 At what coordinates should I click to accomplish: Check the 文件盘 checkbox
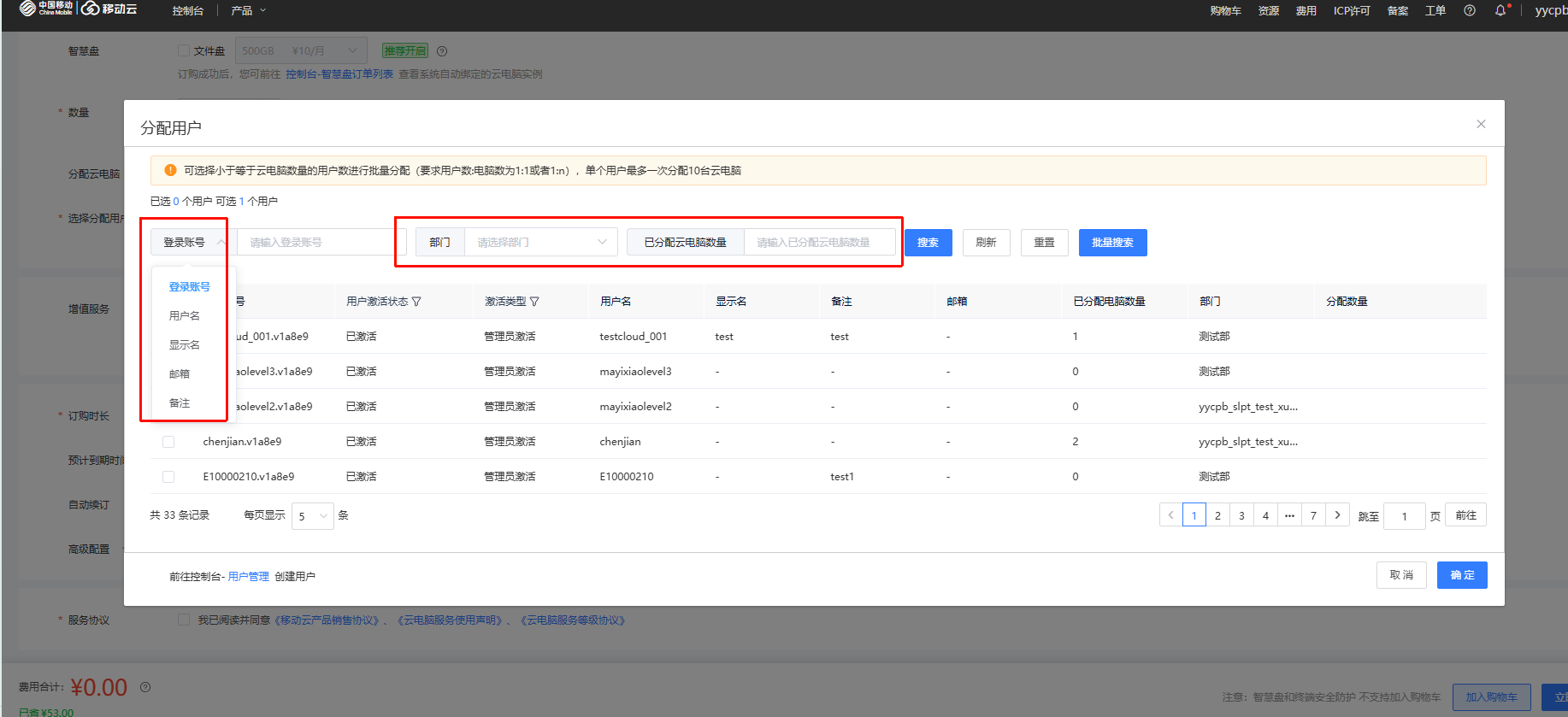pos(183,50)
